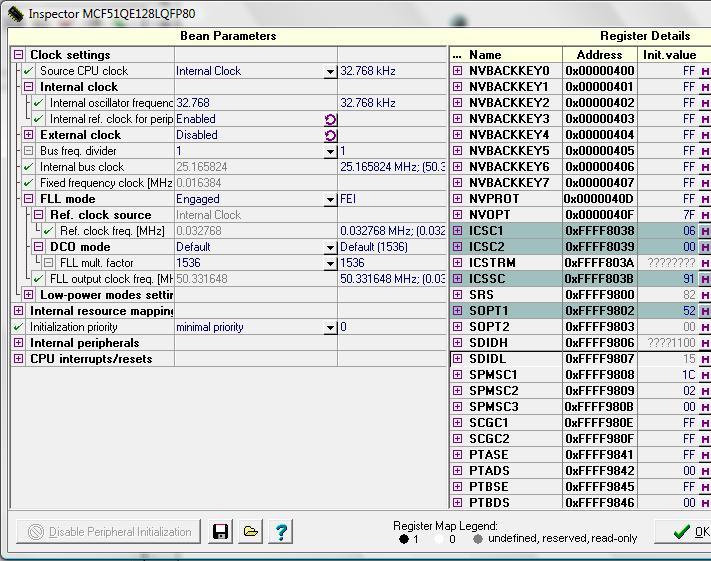This screenshot has width=711, height=561.
Task: Click green checkmark beside FLL output clock freq.
Action: tap(39, 279)
